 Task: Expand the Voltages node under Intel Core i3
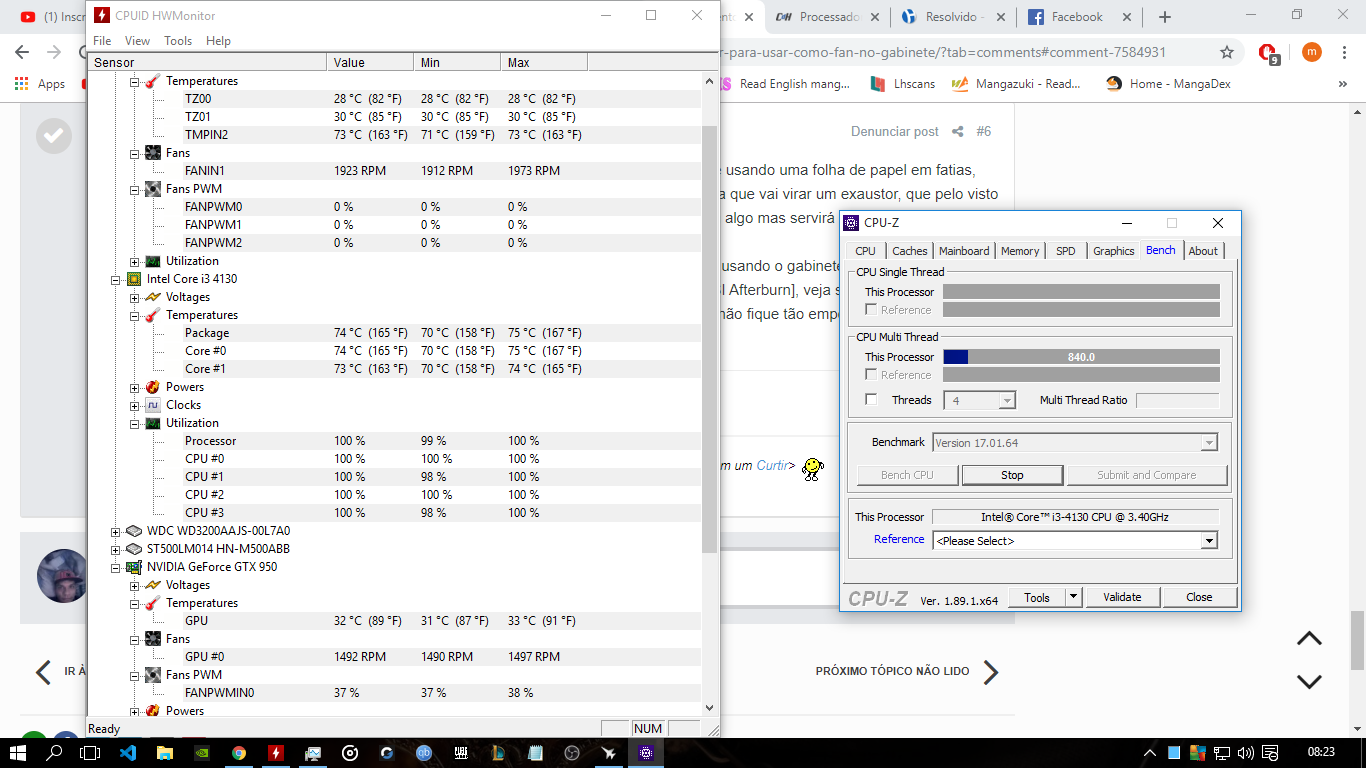[134, 297]
